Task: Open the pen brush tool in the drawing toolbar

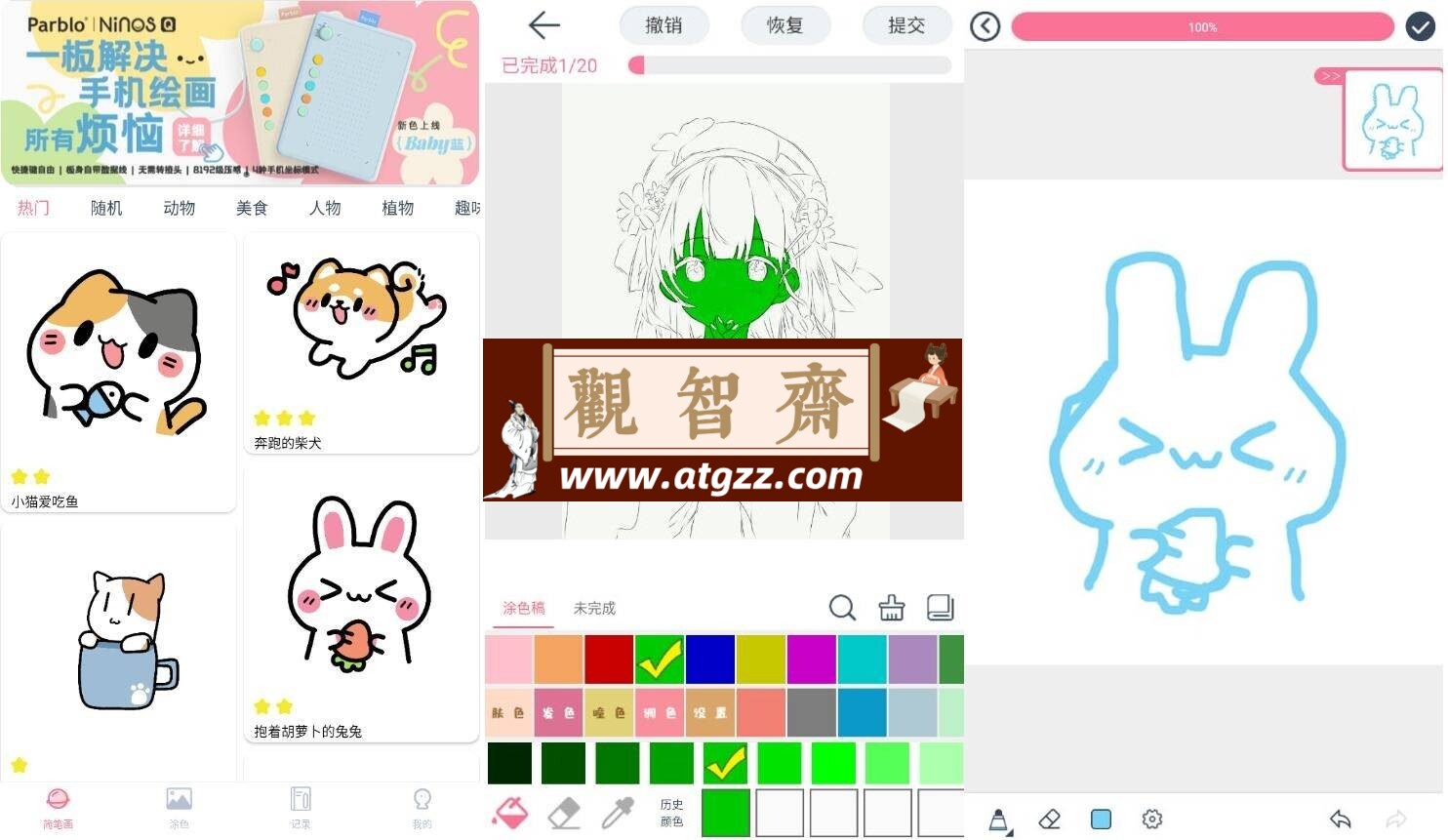Action: click(x=999, y=820)
